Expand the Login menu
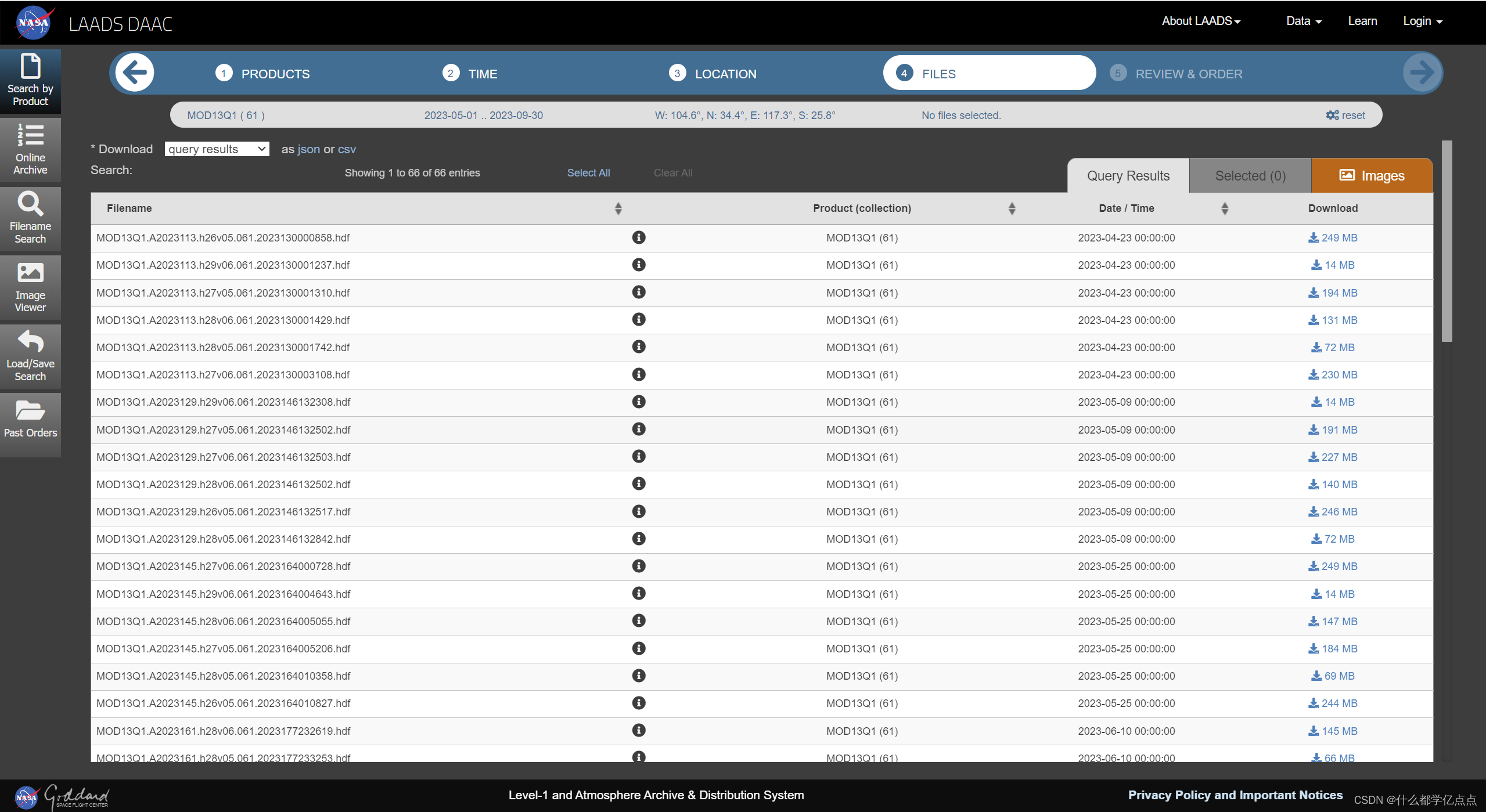The width and height of the screenshot is (1486, 812). pyautogui.click(x=1422, y=21)
